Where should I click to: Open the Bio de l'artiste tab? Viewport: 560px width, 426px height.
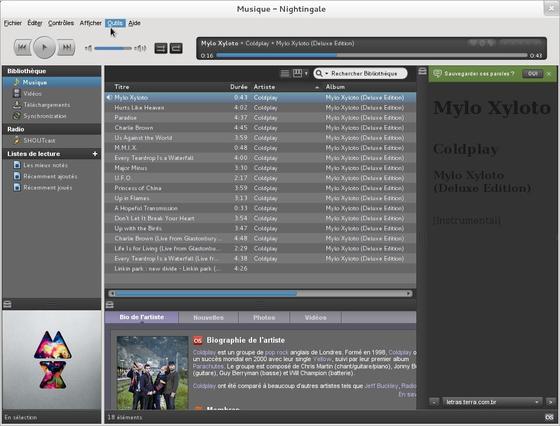tap(142, 317)
